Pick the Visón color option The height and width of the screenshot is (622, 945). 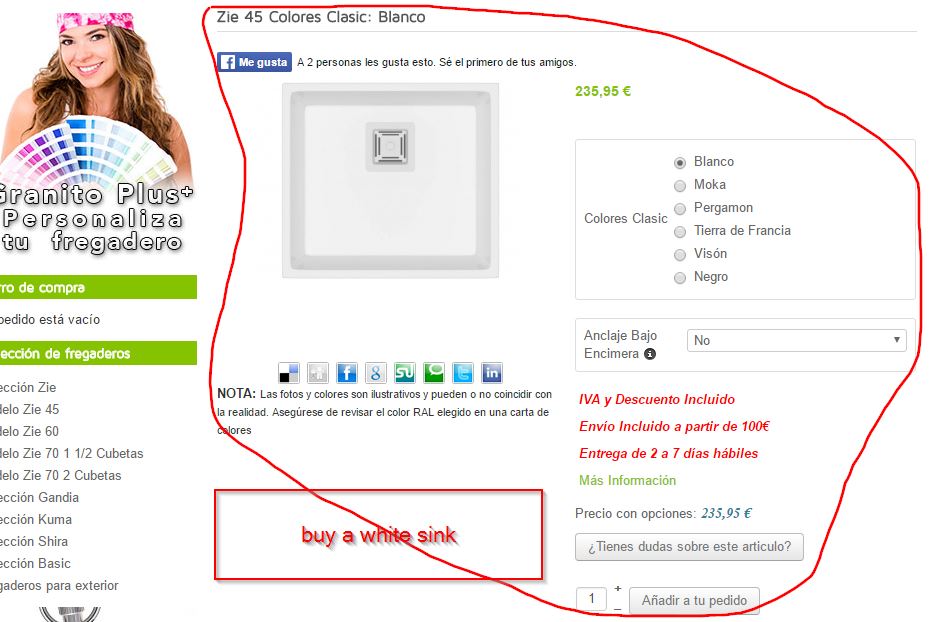coord(680,255)
